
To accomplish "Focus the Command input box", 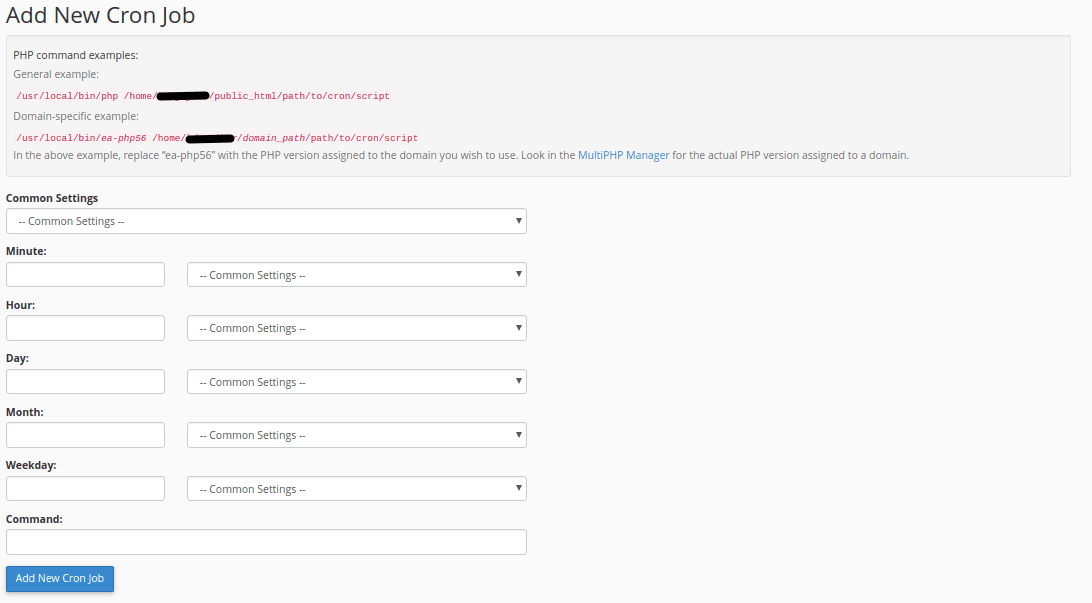I will (x=266, y=542).
